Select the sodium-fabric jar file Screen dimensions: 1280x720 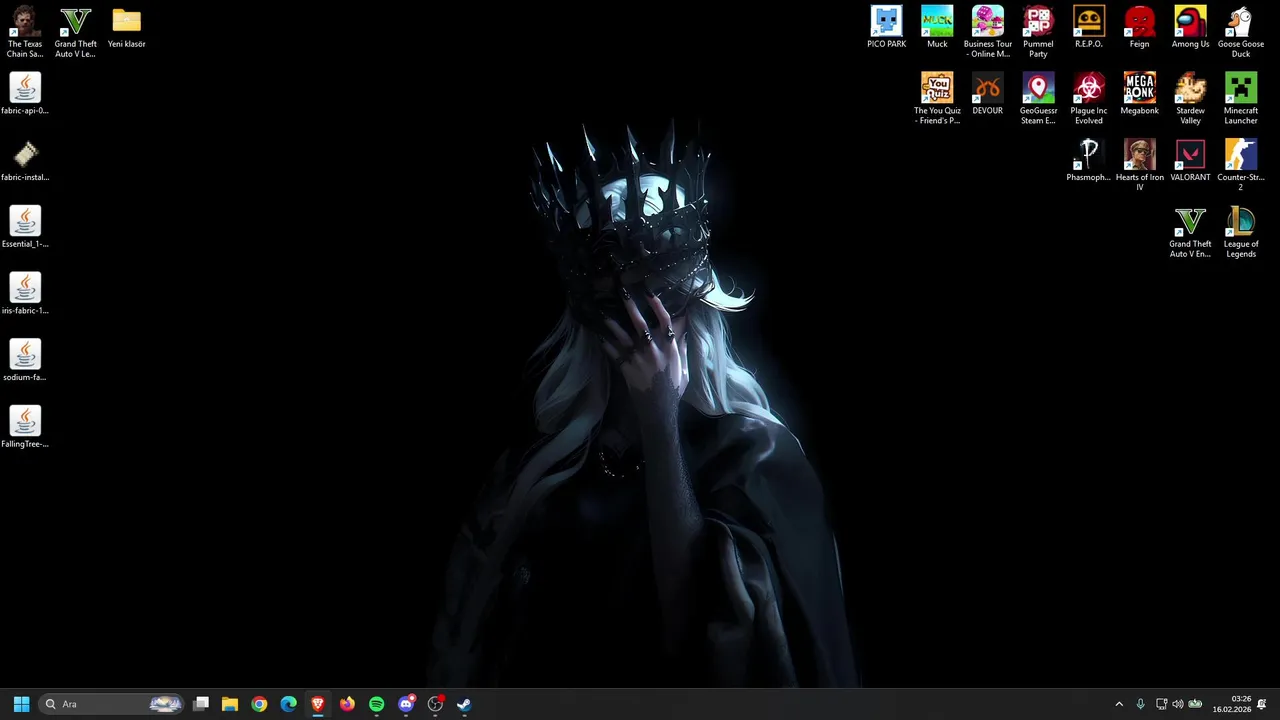(25, 361)
